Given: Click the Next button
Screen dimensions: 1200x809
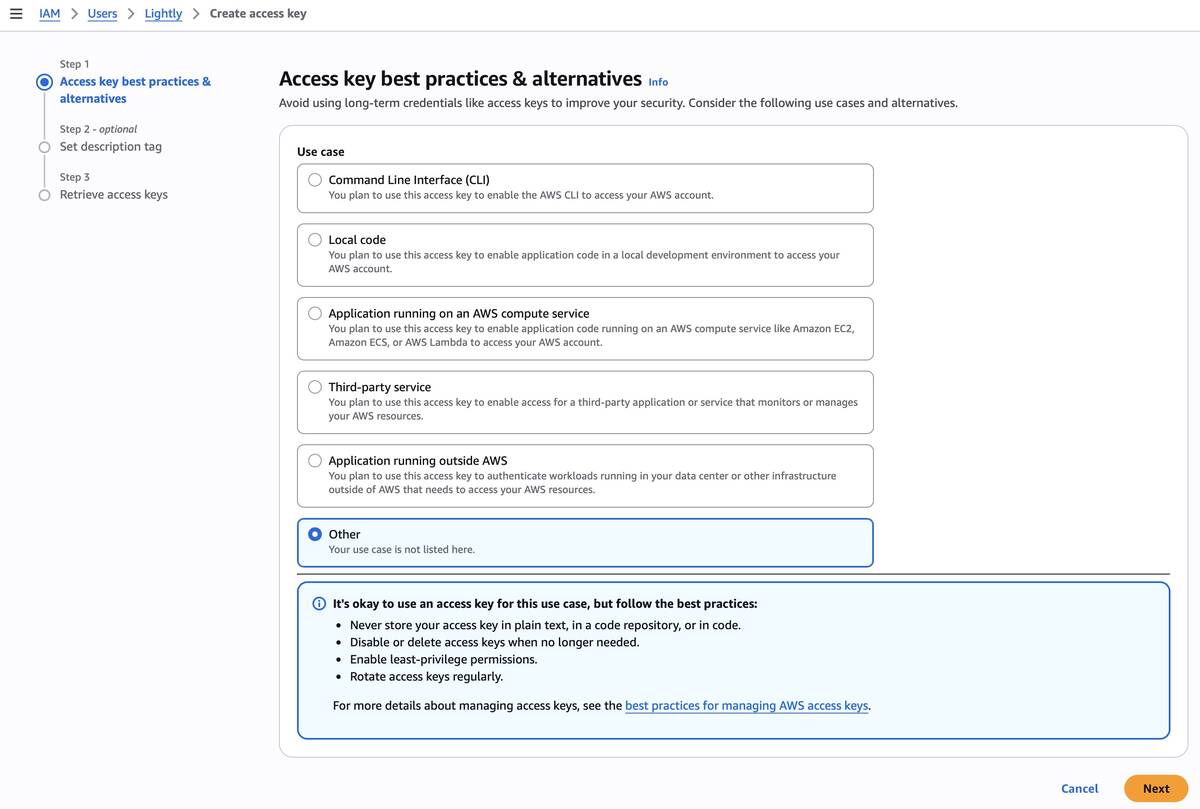Looking at the screenshot, I should [1155, 788].
